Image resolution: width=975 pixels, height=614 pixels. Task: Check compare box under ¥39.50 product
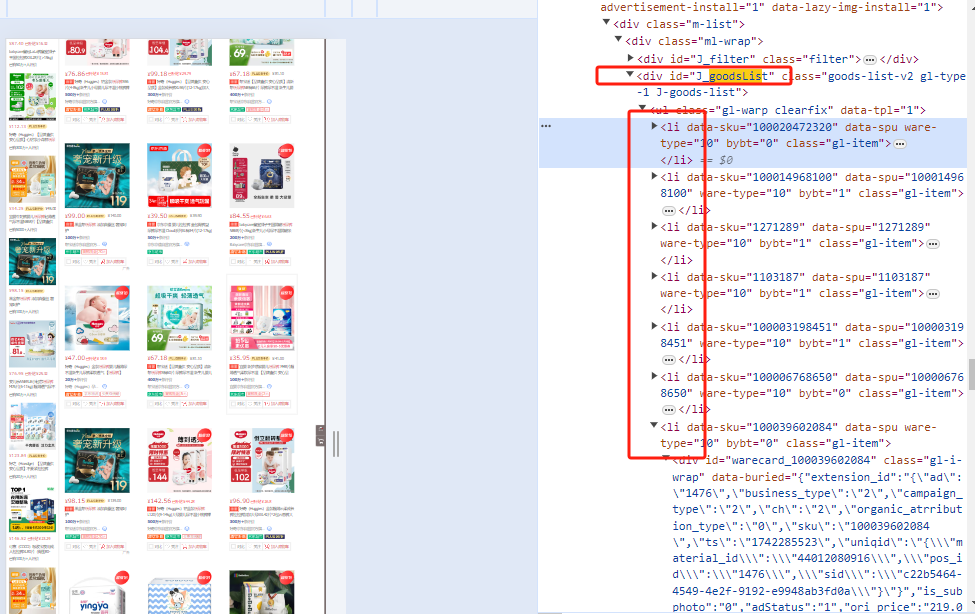click(x=151, y=261)
